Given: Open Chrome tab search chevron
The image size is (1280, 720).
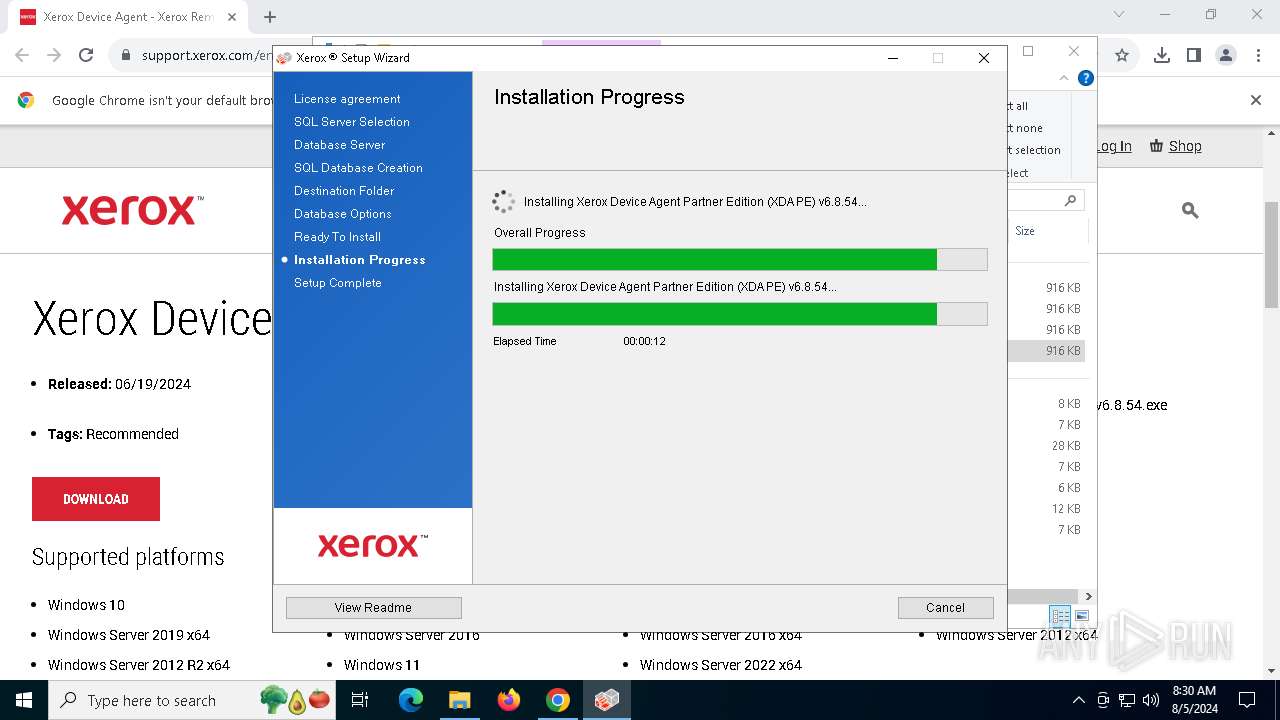Looking at the screenshot, I should pyautogui.click(x=1119, y=15).
